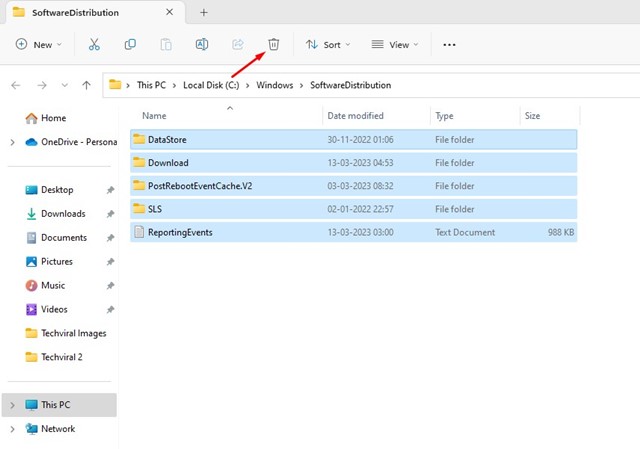Add a new tab with plus button
640x449 pixels.
coord(204,13)
